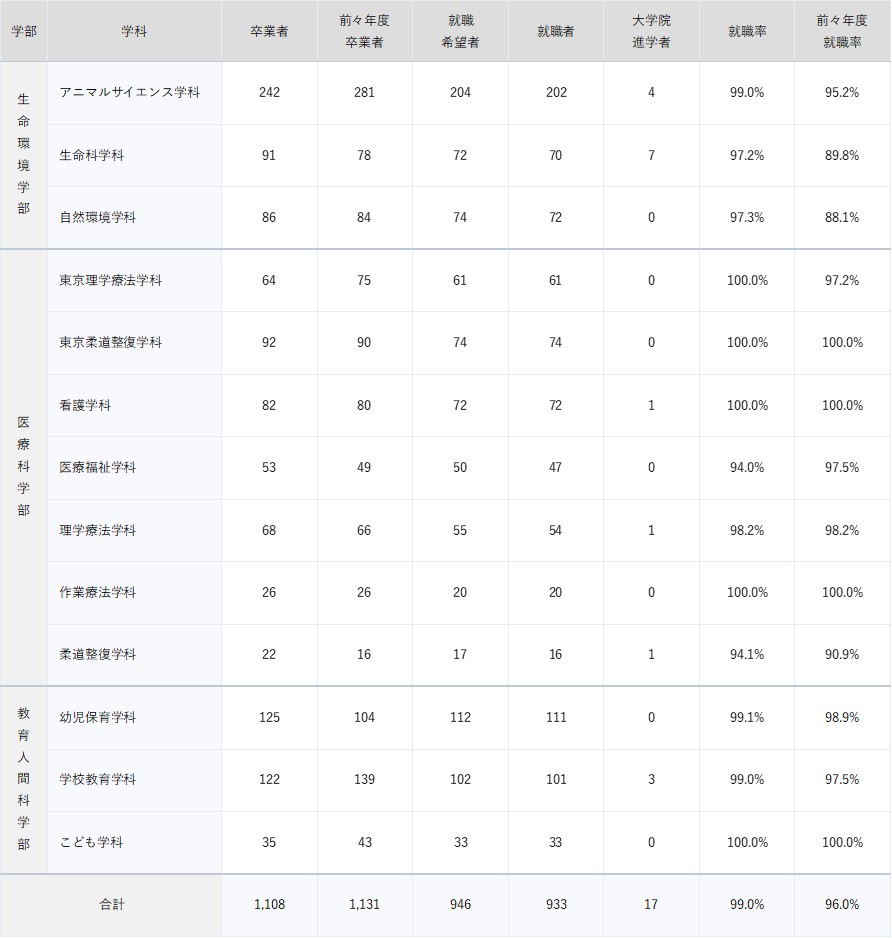This screenshot has height=938, width=892.
Task: Select the 東京柔道整復学科 row label
Action: pos(110,342)
